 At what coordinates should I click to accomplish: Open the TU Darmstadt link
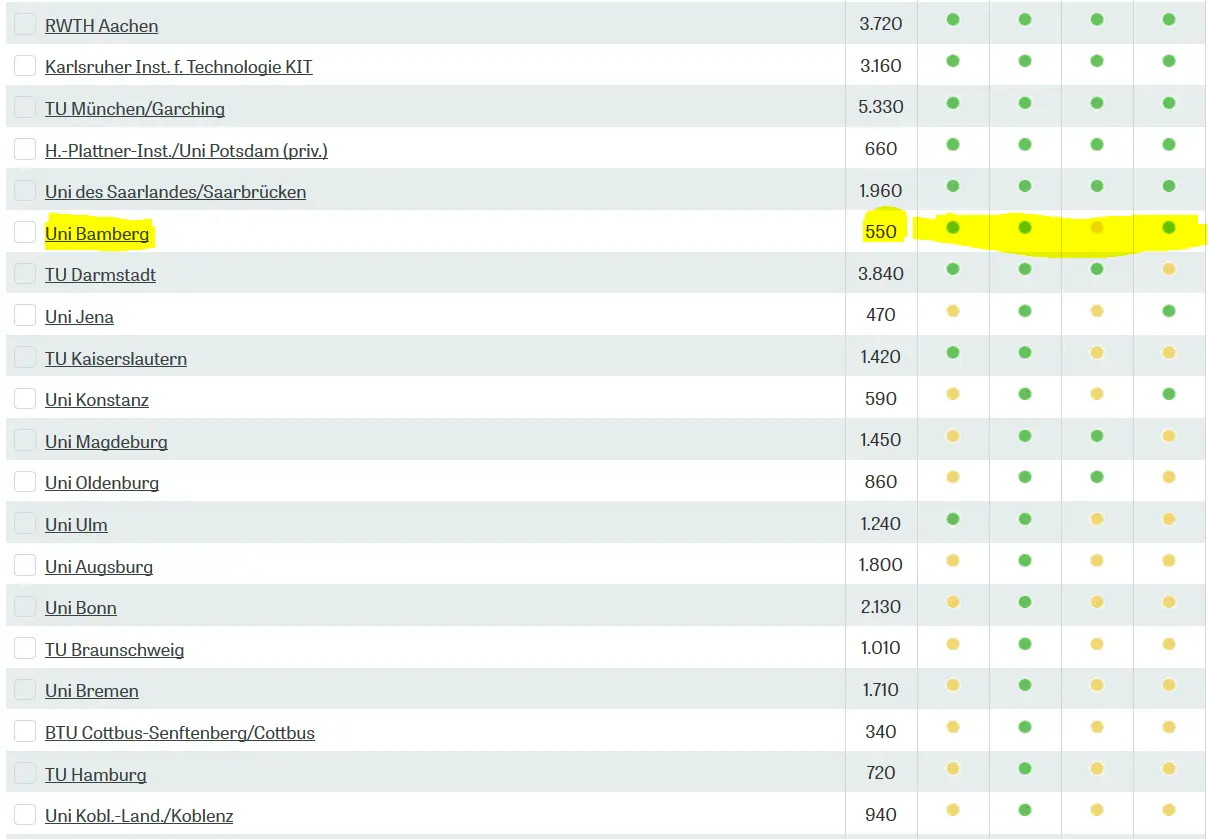tap(100, 274)
